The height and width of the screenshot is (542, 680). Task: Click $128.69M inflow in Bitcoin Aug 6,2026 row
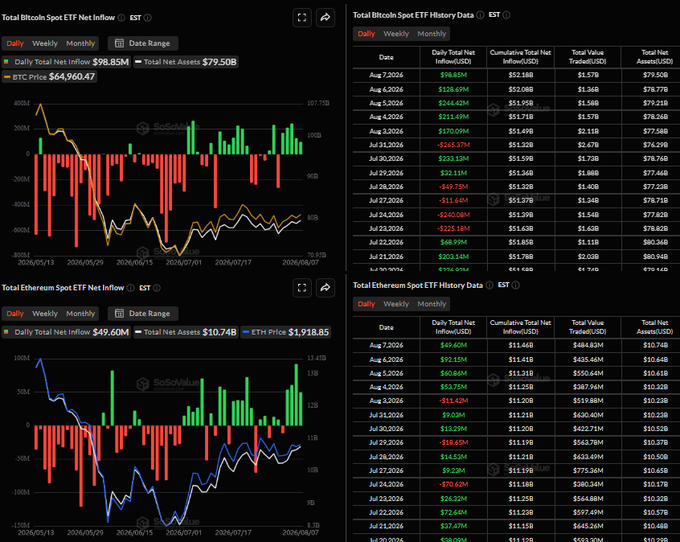point(453,89)
